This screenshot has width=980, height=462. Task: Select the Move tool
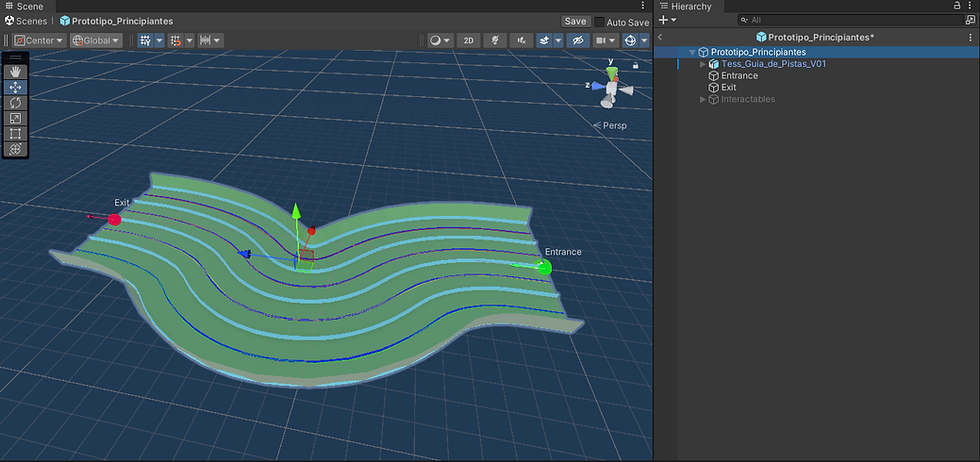coord(16,88)
